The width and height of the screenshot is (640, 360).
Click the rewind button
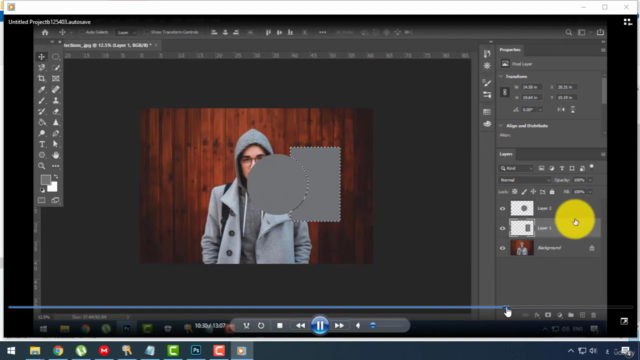(x=300, y=325)
